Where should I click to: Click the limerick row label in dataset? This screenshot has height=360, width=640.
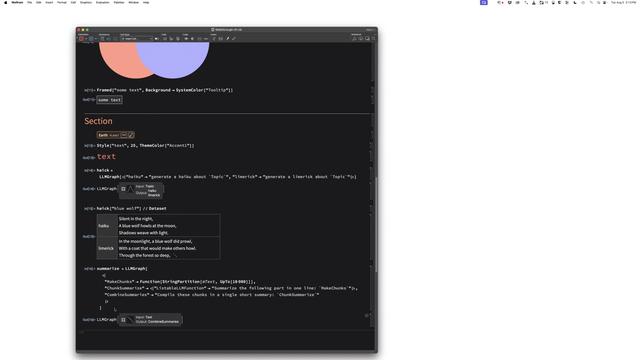click(106, 248)
